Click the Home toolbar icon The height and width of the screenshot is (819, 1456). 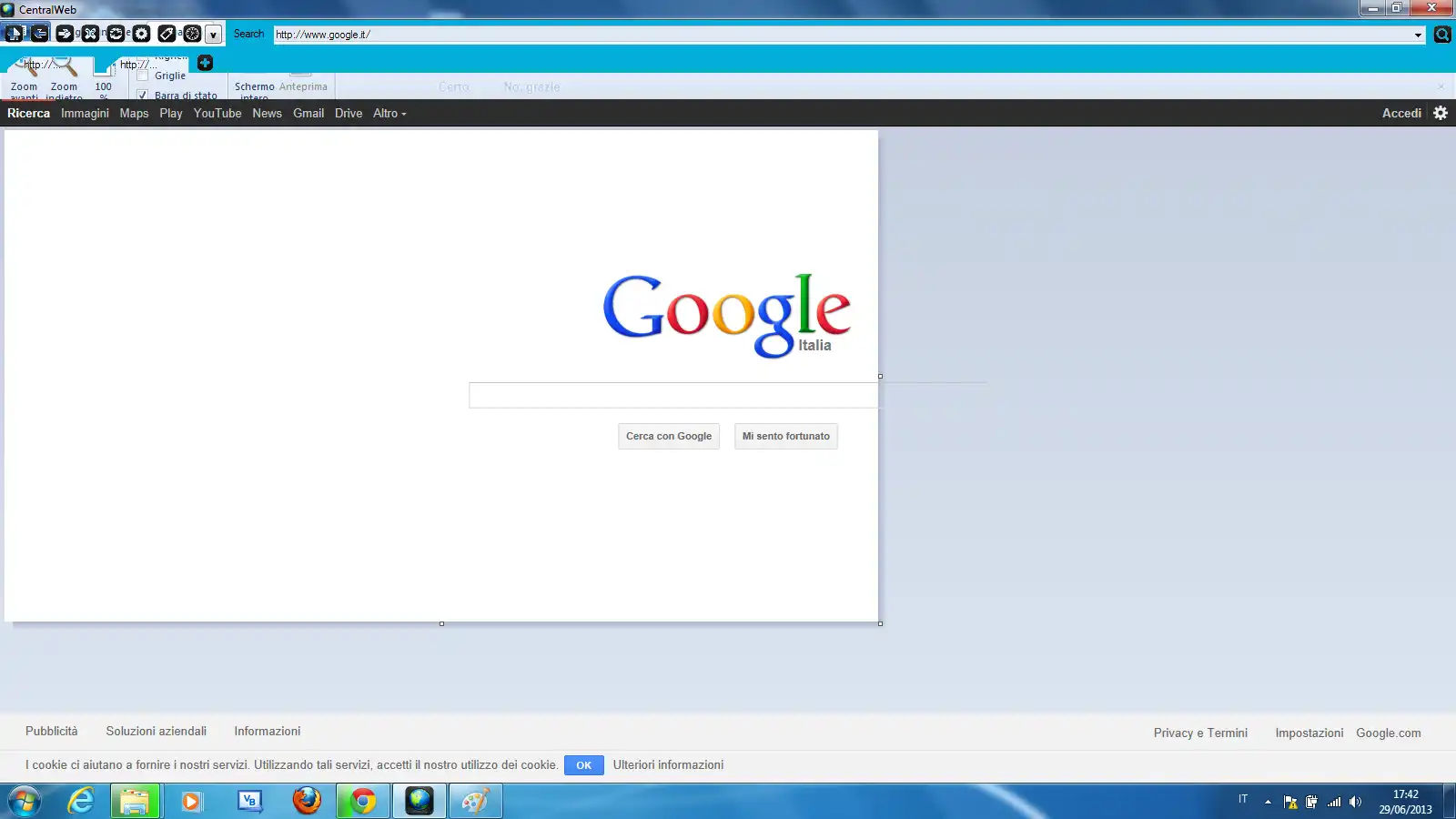(x=14, y=34)
